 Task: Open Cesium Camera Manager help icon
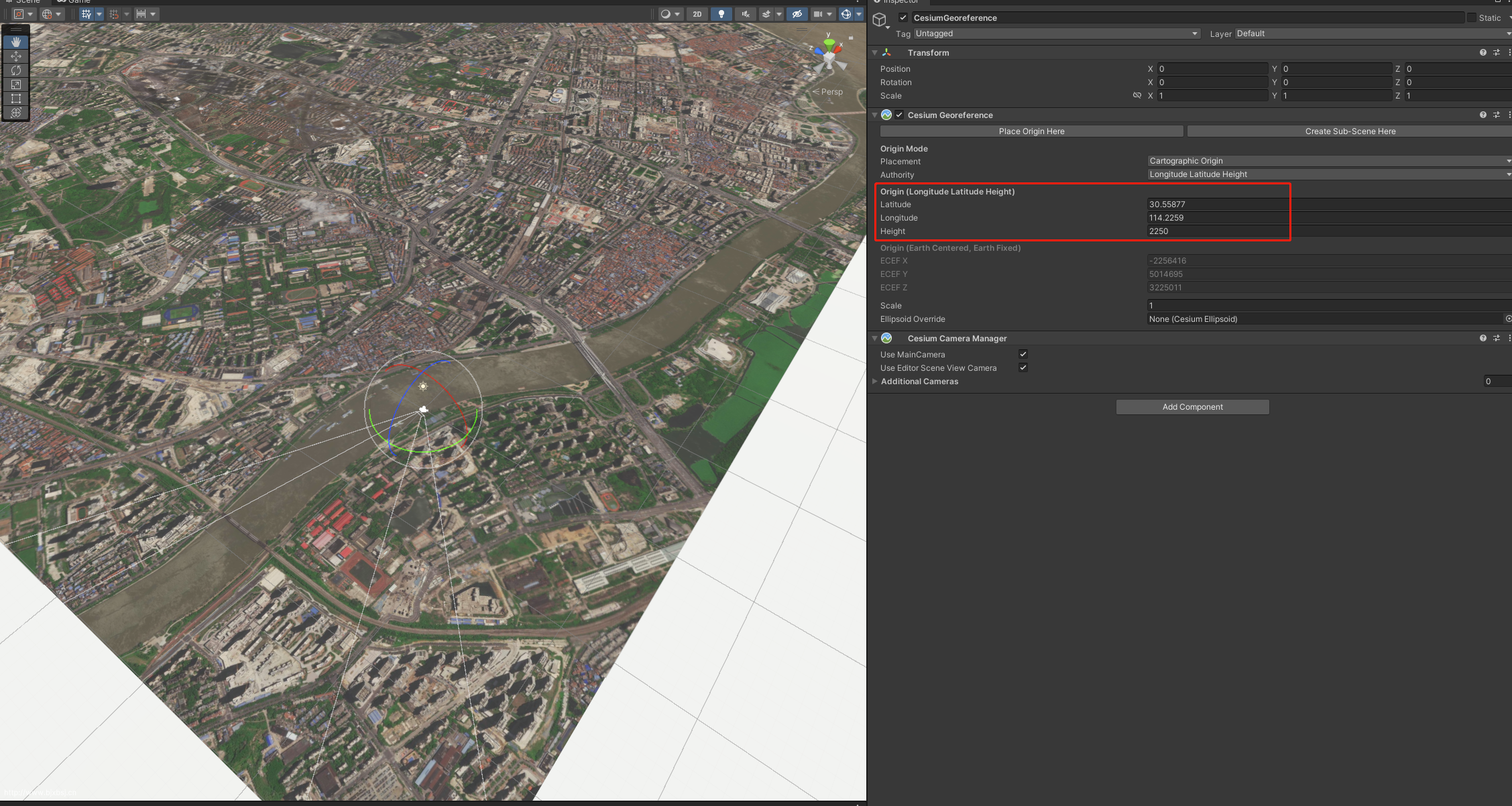click(1483, 338)
